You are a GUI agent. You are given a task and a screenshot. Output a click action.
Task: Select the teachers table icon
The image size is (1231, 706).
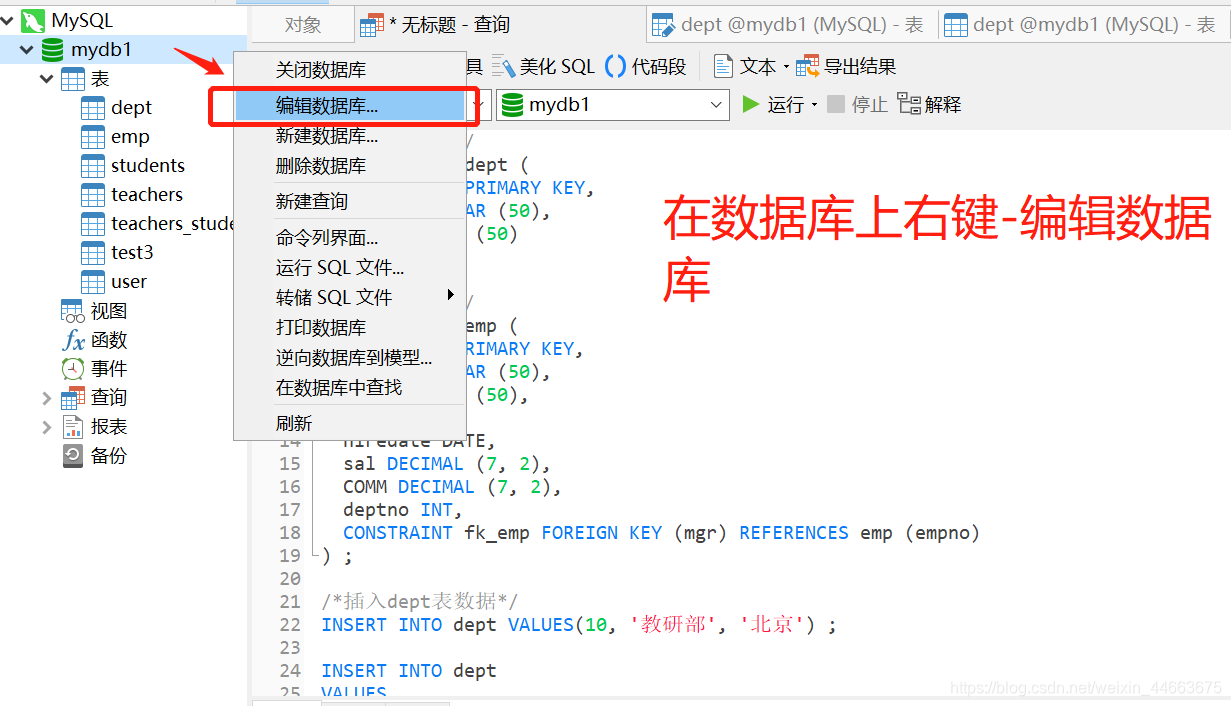(93, 194)
